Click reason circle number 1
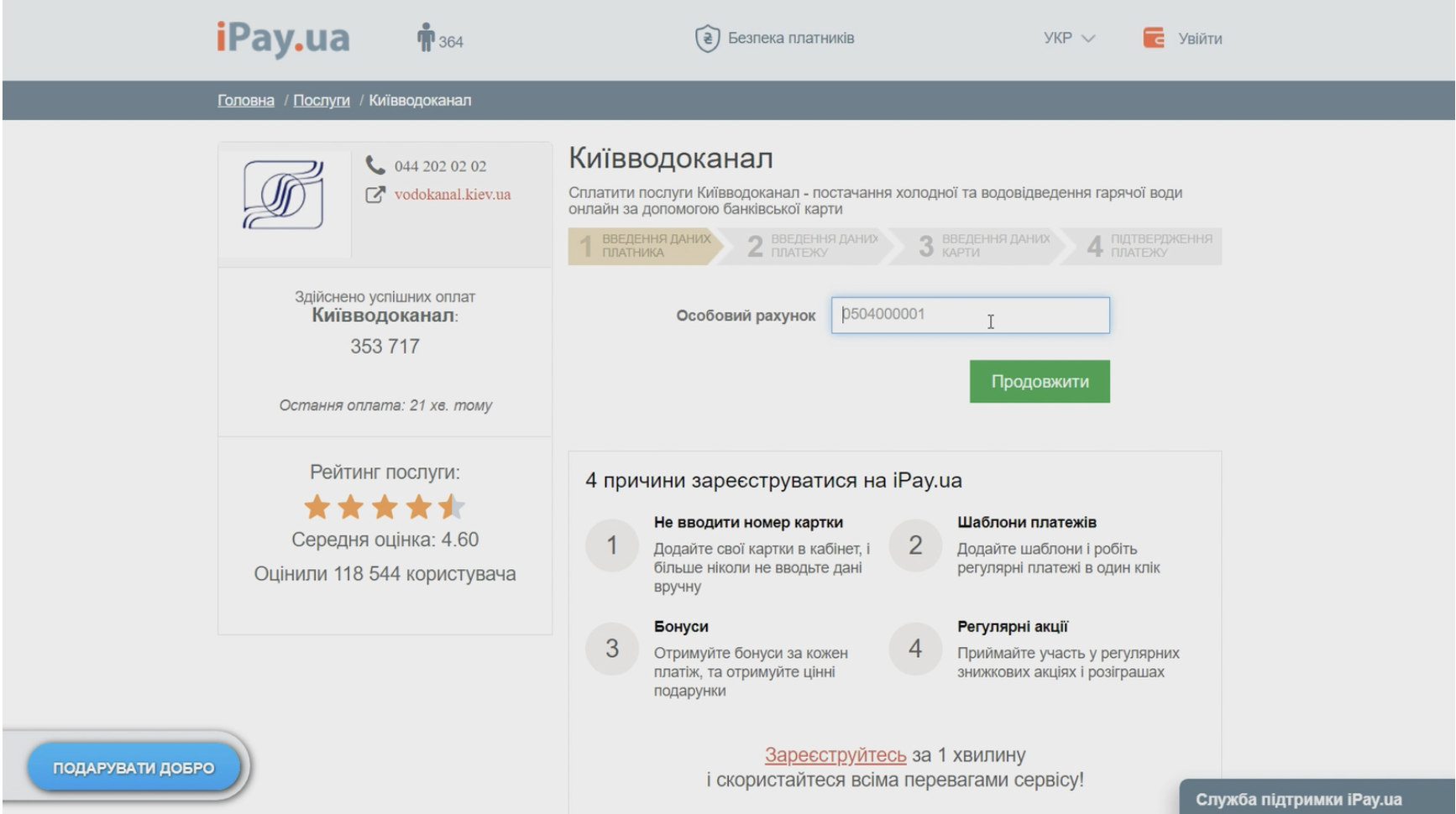This screenshot has height=814, width=1456. (612, 545)
